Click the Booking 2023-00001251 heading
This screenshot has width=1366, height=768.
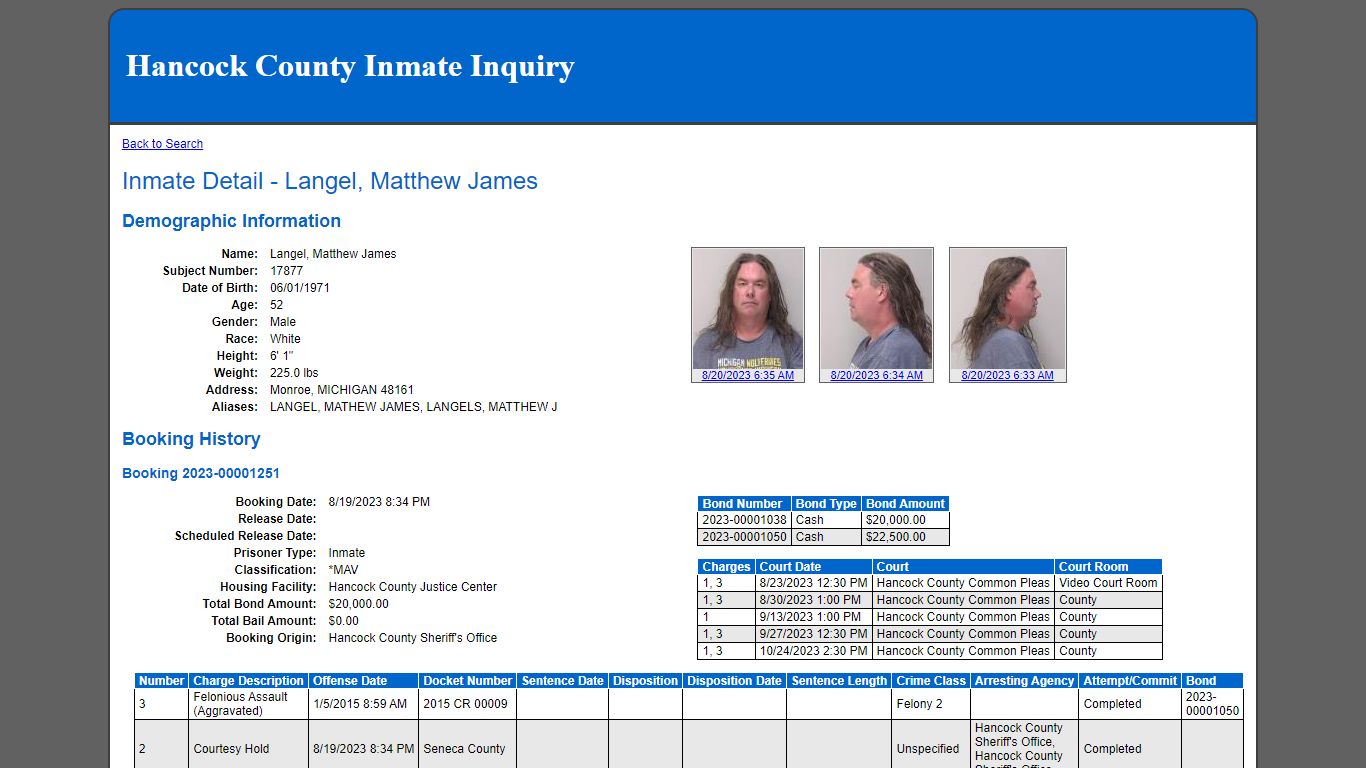coord(201,473)
